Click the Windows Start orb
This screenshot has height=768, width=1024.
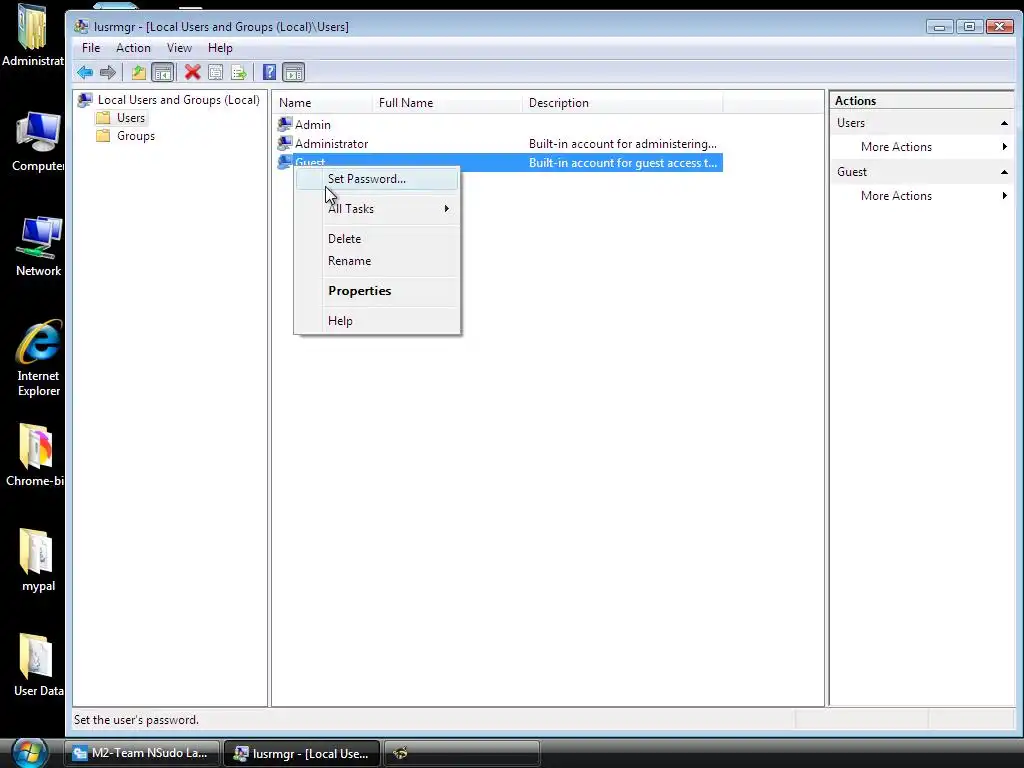29,752
